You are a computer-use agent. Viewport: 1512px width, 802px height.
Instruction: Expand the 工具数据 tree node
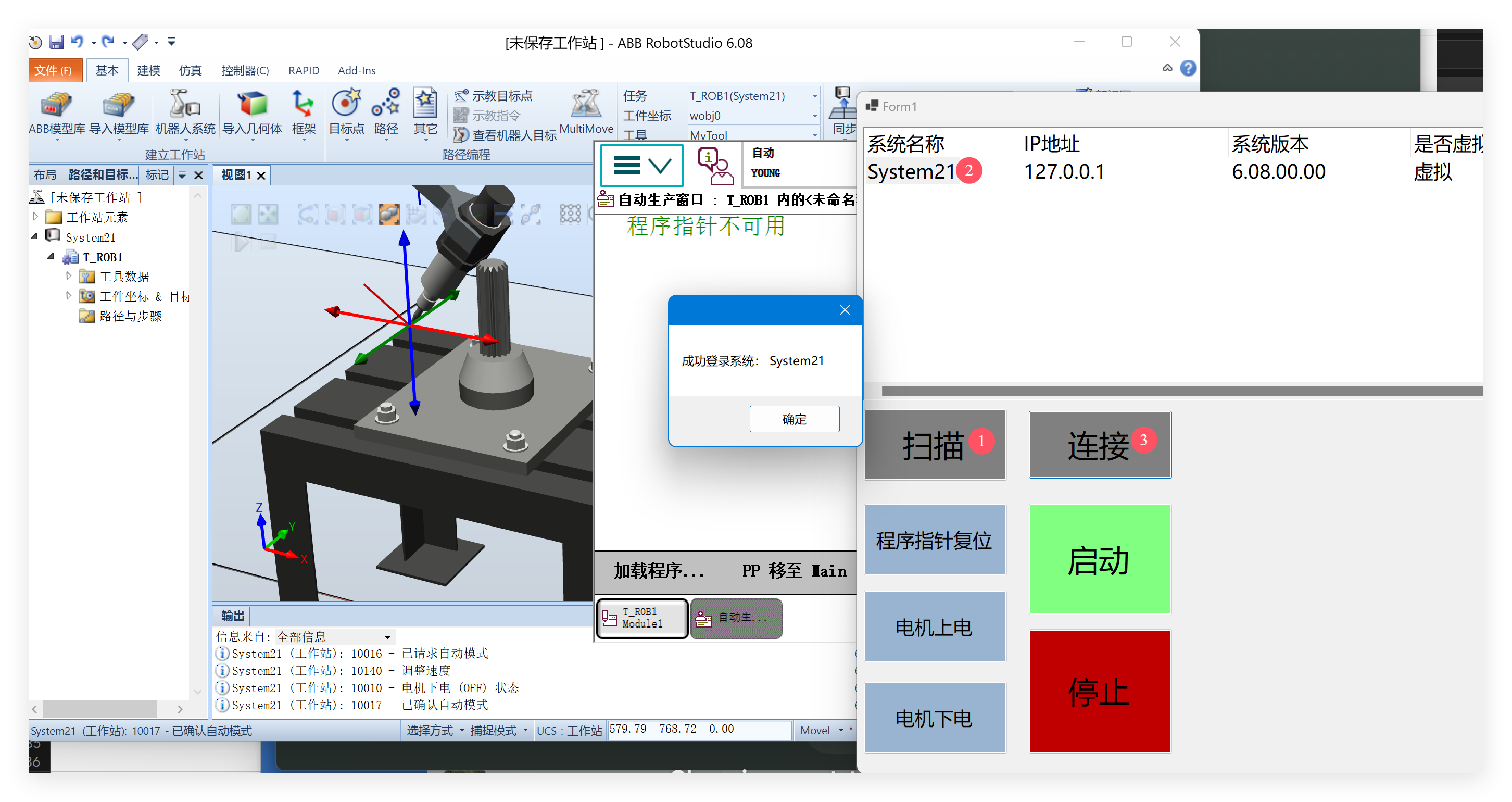click(68, 276)
